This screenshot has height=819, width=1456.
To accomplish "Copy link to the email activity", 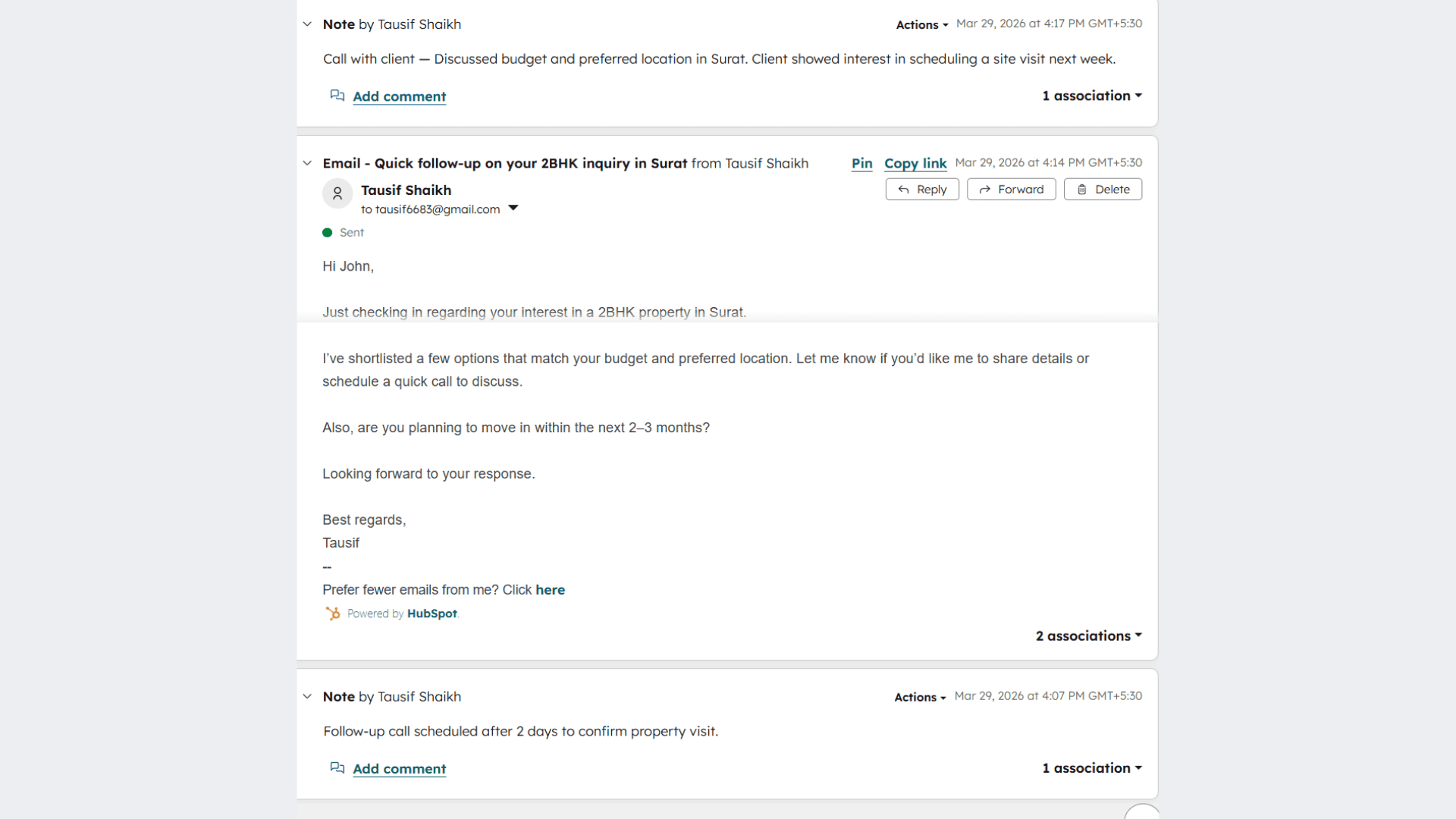I will (915, 163).
